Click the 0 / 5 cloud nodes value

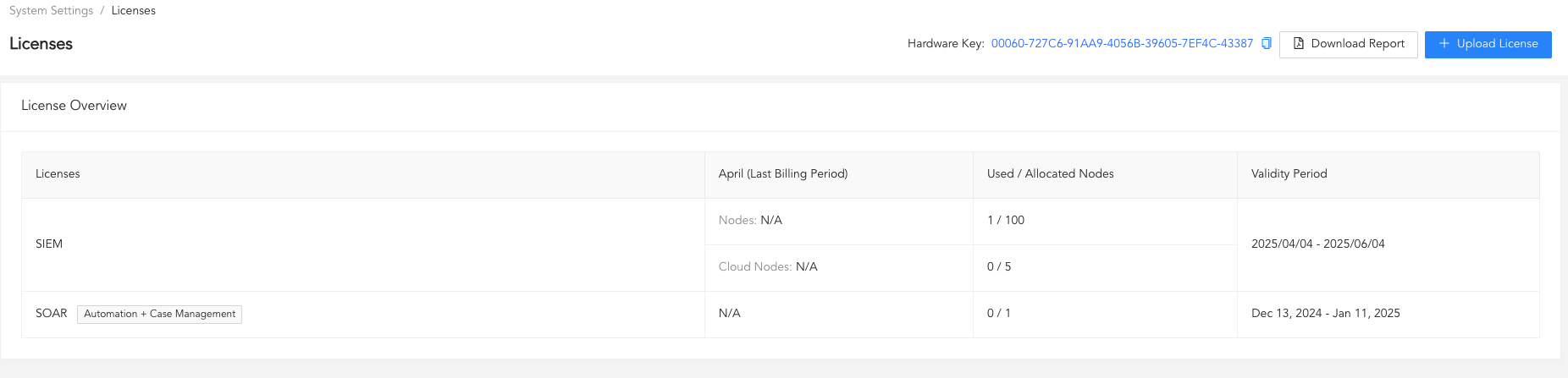tap(999, 267)
